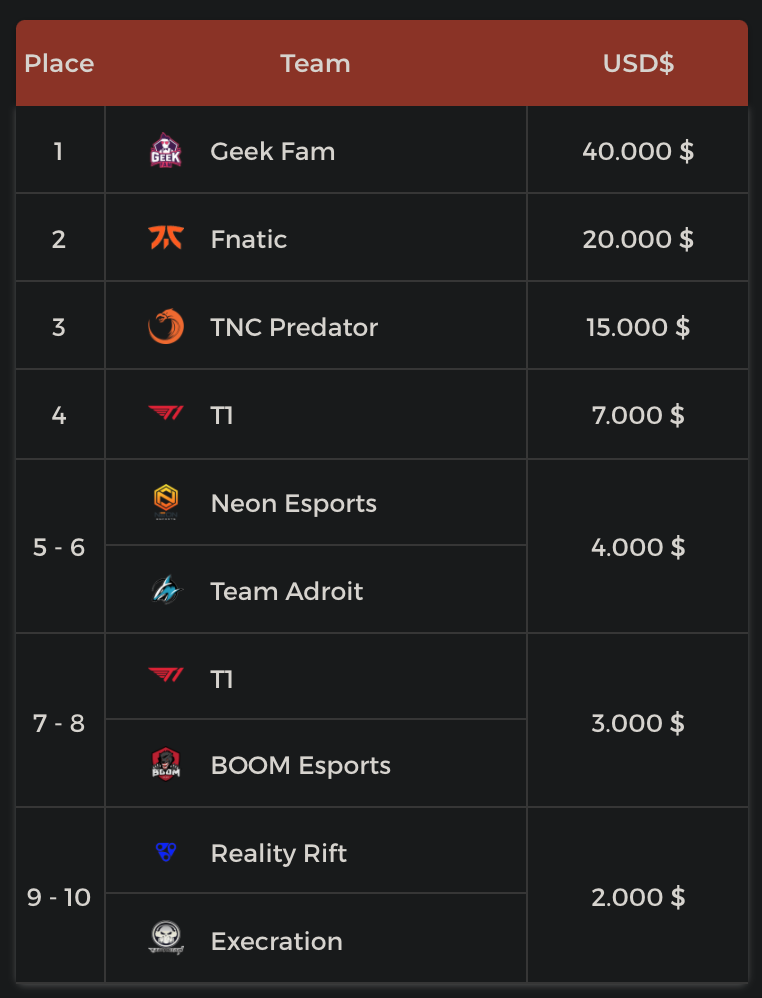This screenshot has height=998, width=762.
Task: Click the T1 logo in 7 - 8 place row
Action: tap(166, 677)
